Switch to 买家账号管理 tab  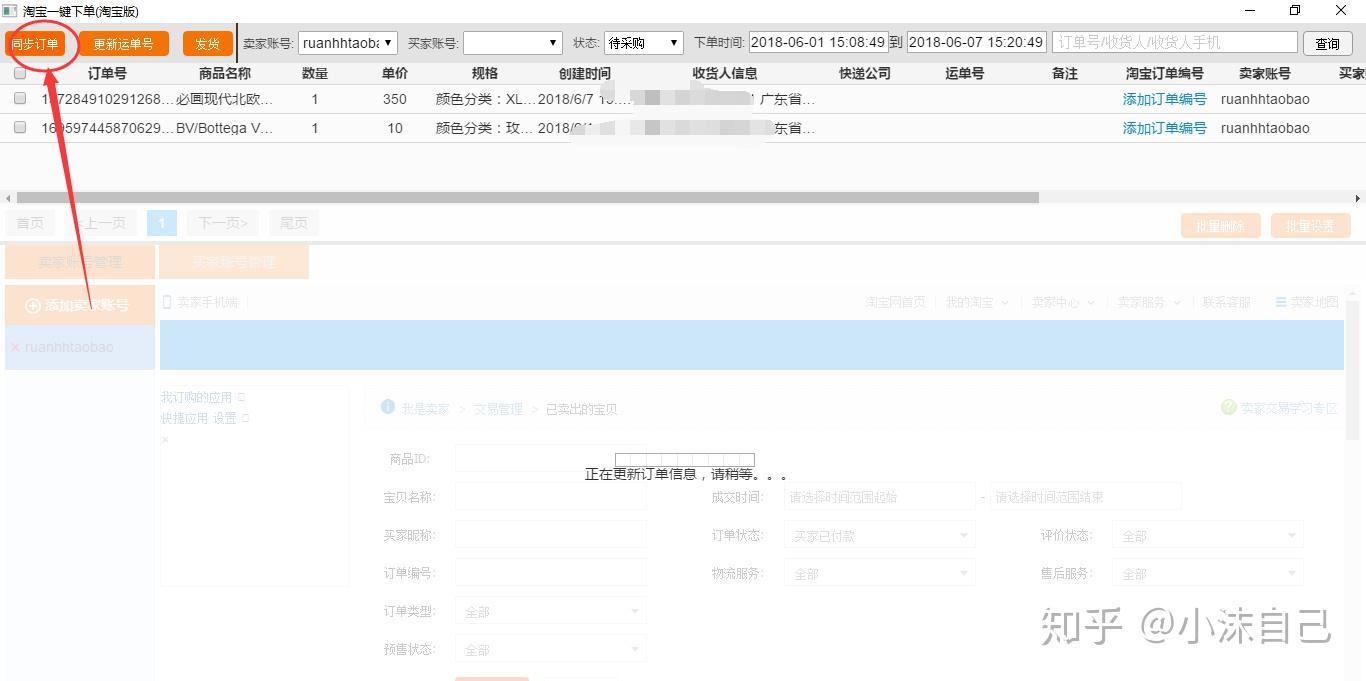click(234, 262)
